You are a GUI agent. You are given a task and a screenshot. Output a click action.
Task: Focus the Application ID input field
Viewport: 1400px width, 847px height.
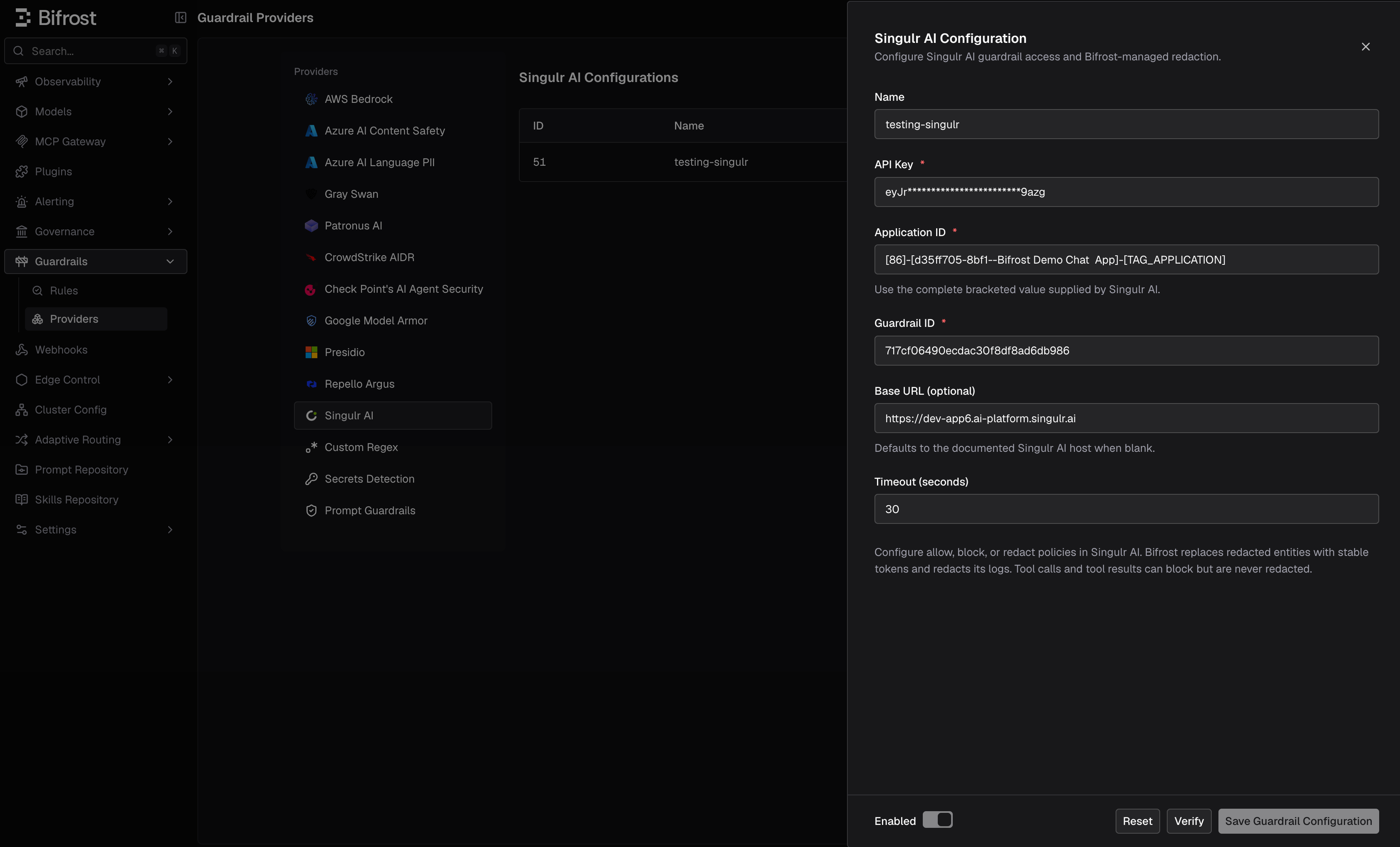point(1126,259)
